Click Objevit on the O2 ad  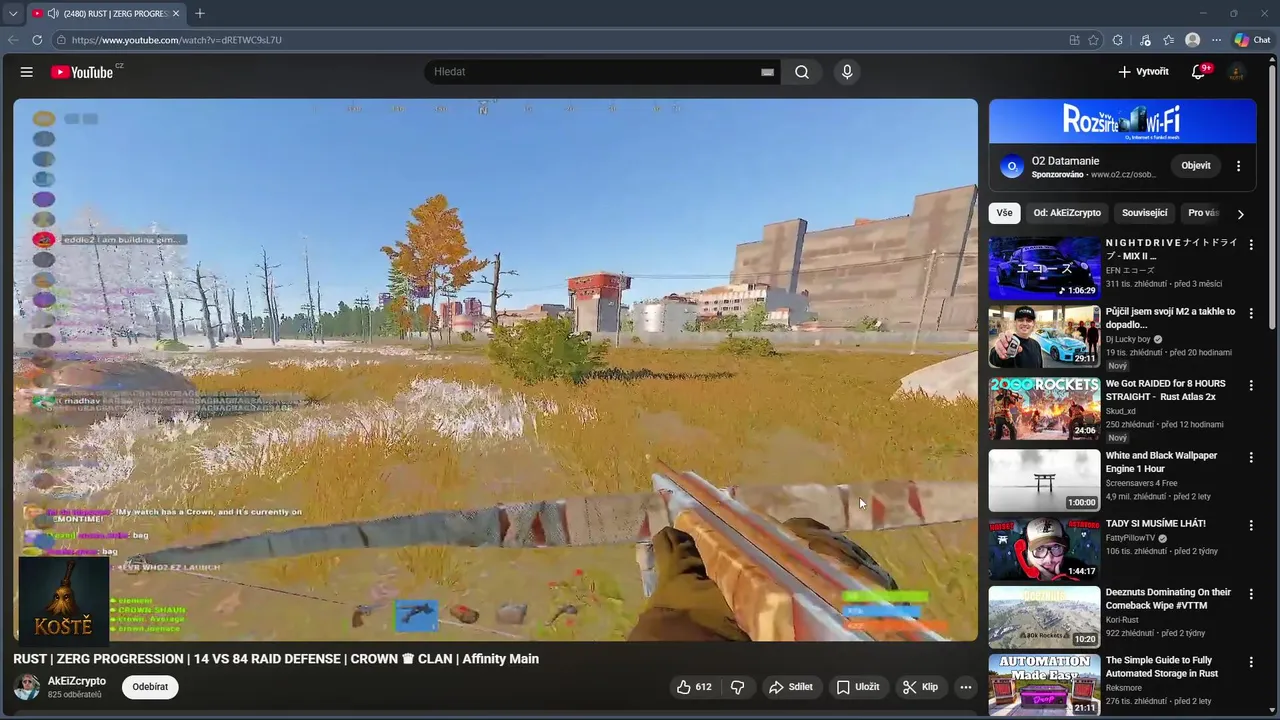[x=1196, y=166]
